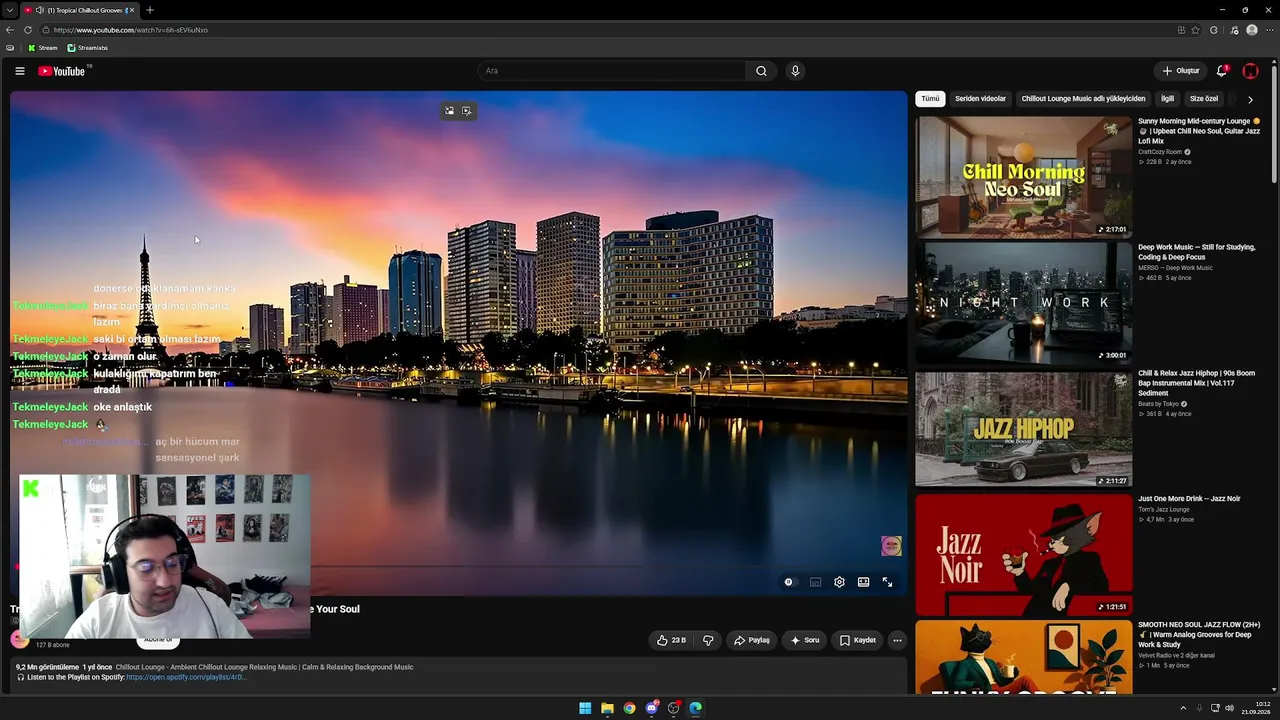Expand the Oluştur create menu
1280x720 pixels.
[x=1180, y=71]
